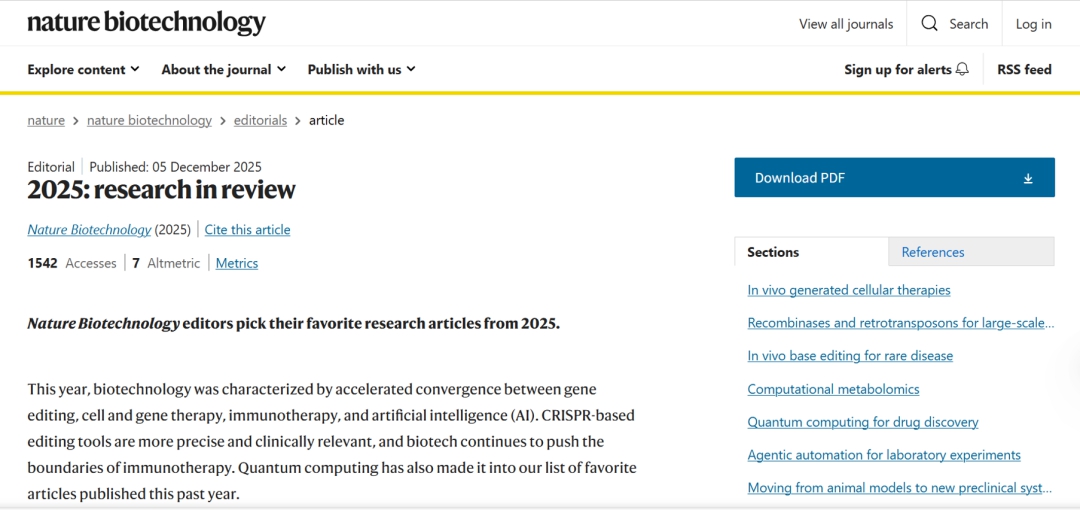Go to editorials breadcrumb
This screenshot has width=1080, height=510.
(x=260, y=120)
